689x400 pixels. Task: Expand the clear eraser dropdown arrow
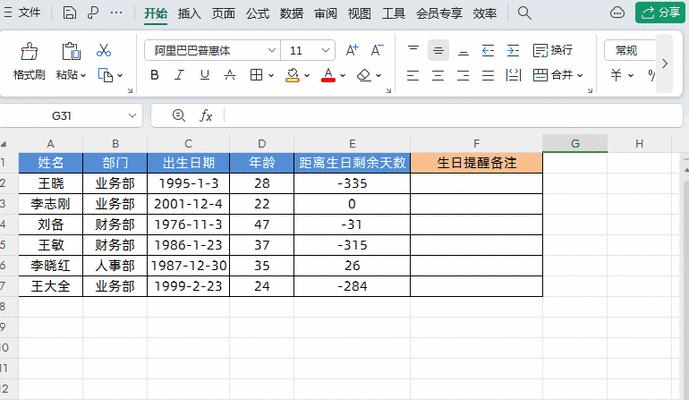[x=378, y=76]
